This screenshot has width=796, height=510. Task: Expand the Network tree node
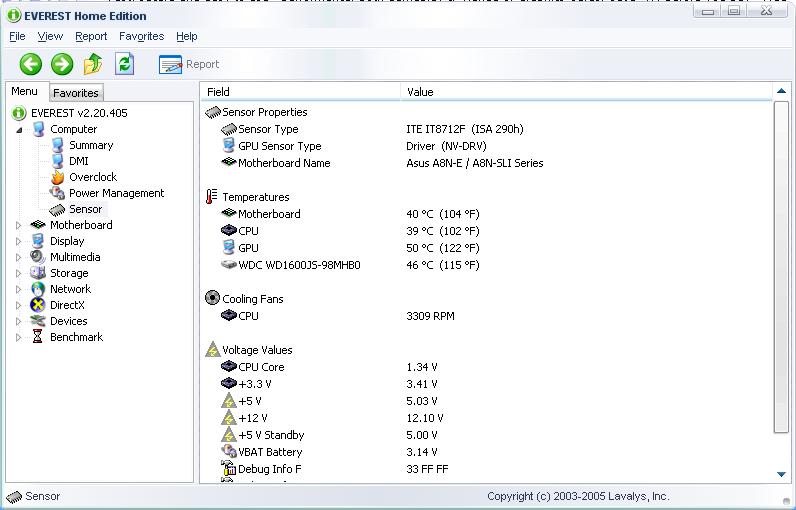point(18,289)
